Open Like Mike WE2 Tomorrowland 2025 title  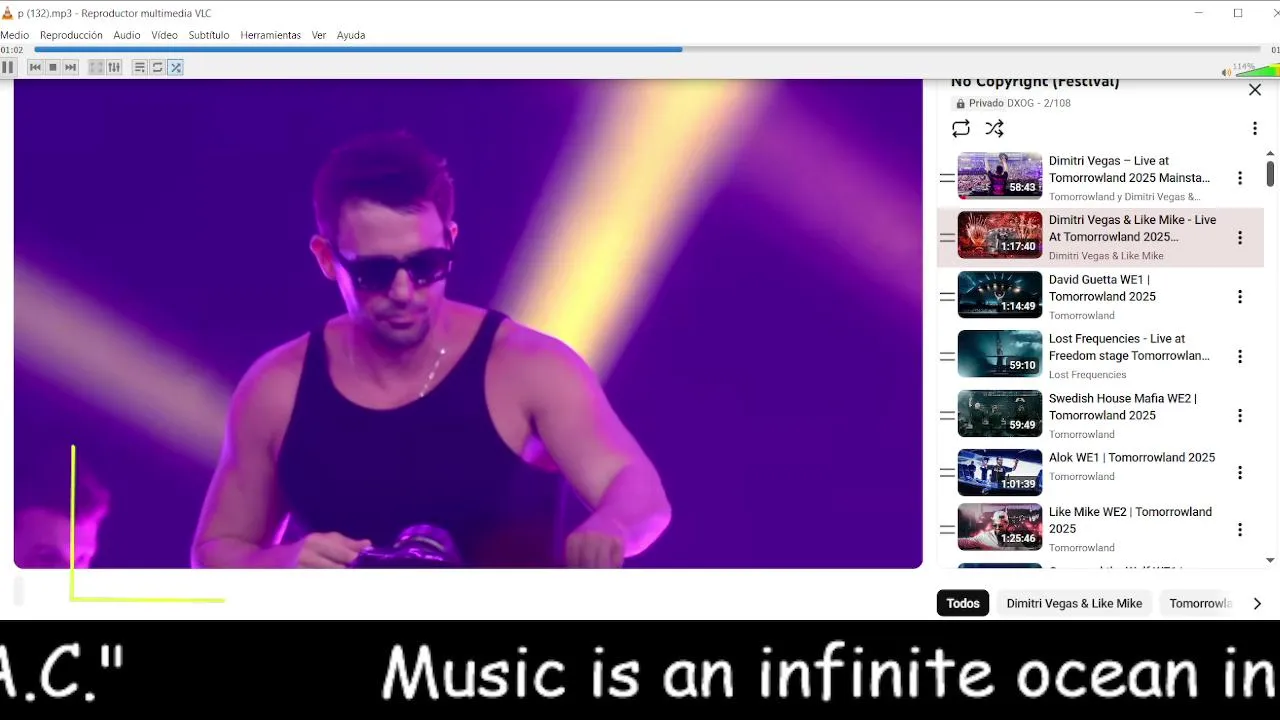(1130, 520)
